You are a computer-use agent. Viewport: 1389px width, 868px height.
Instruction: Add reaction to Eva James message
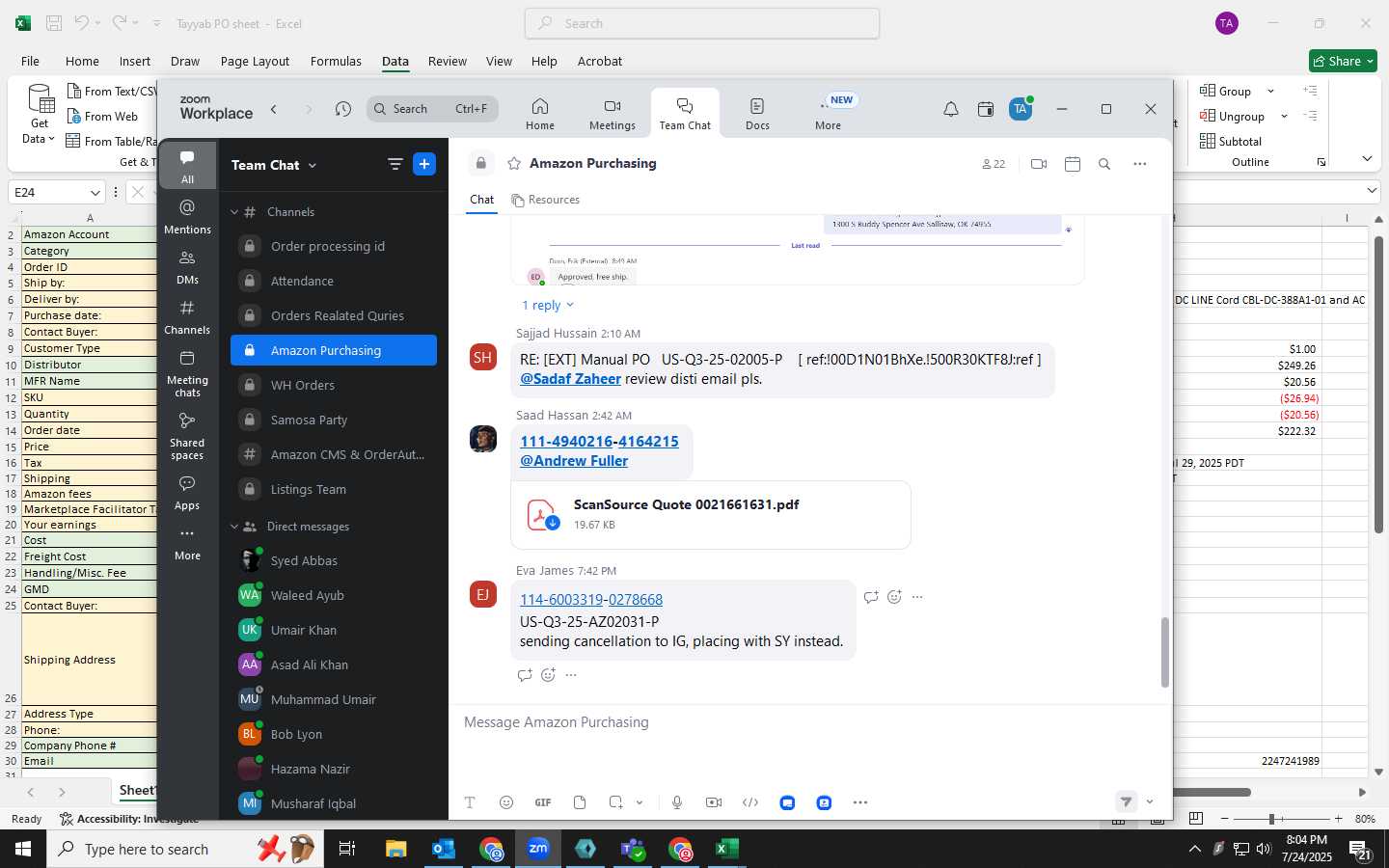tap(894, 597)
